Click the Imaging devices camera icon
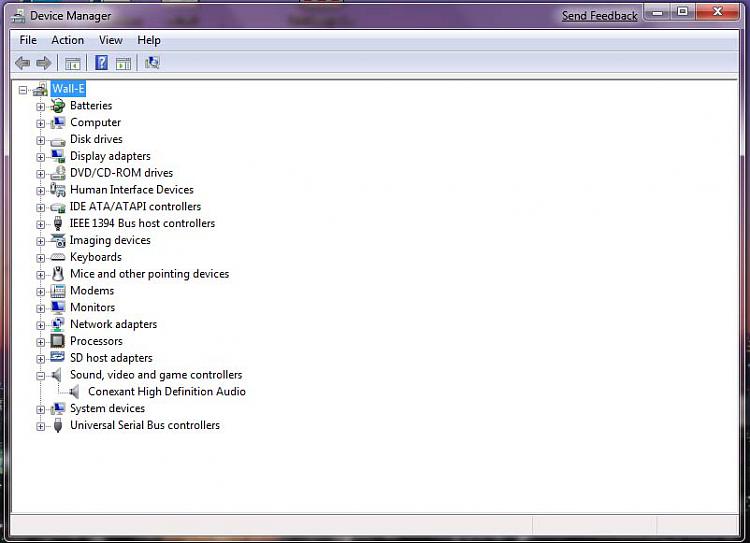 (x=58, y=240)
